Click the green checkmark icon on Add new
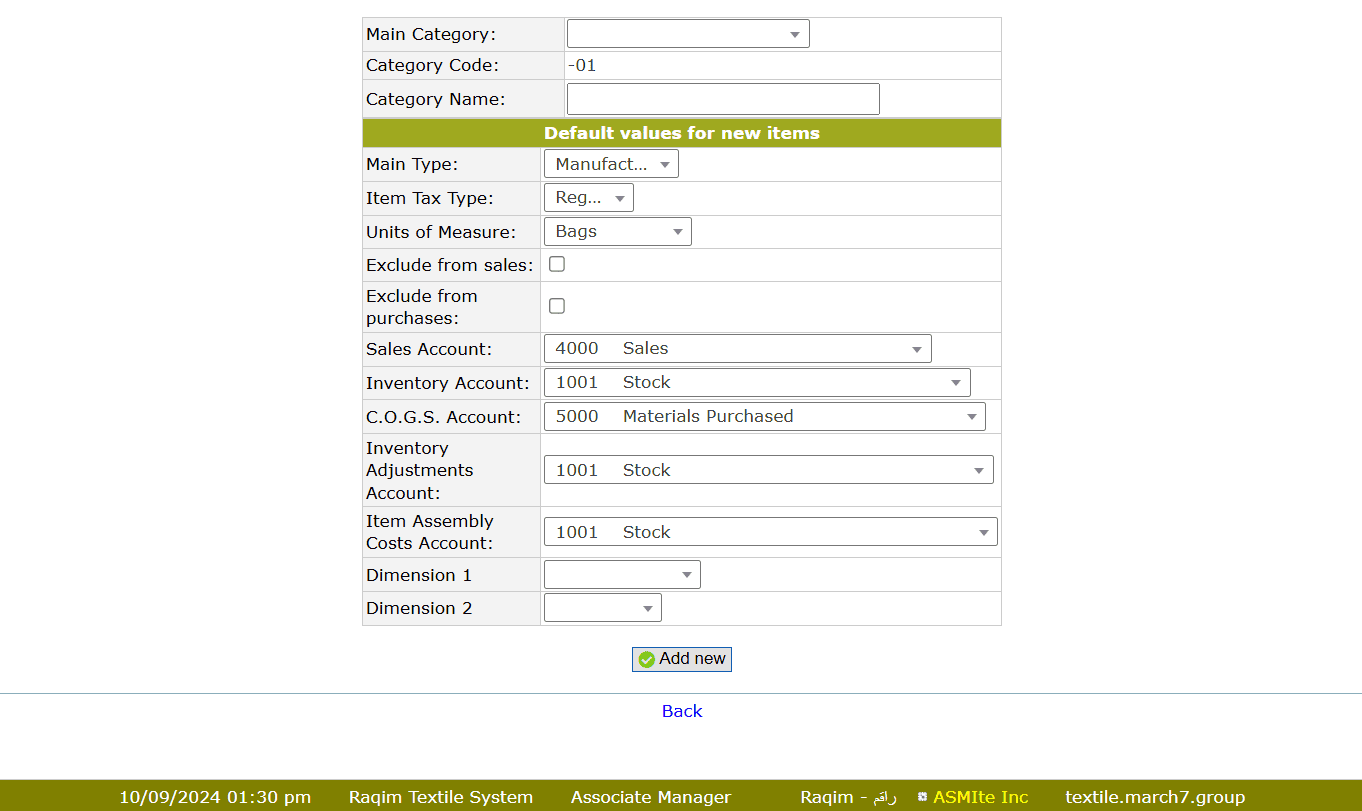 point(647,659)
